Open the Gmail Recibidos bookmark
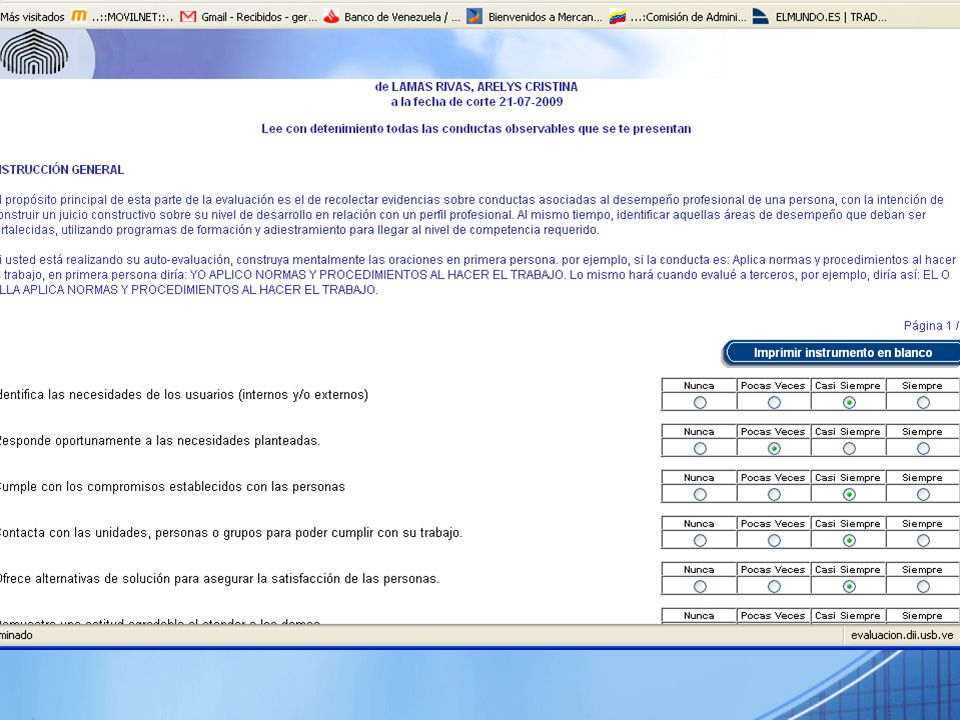960x720 pixels. [x=249, y=17]
